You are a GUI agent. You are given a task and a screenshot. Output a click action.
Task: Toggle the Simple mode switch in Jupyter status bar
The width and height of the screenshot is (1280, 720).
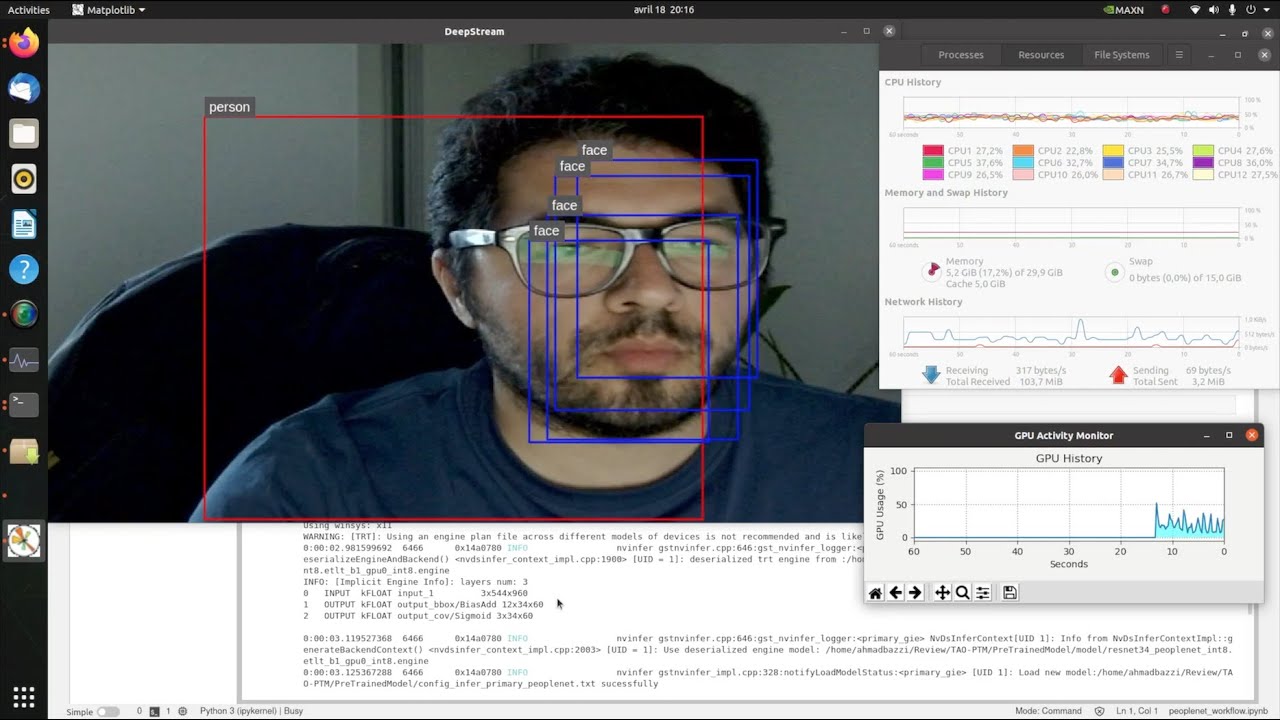click(107, 712)
